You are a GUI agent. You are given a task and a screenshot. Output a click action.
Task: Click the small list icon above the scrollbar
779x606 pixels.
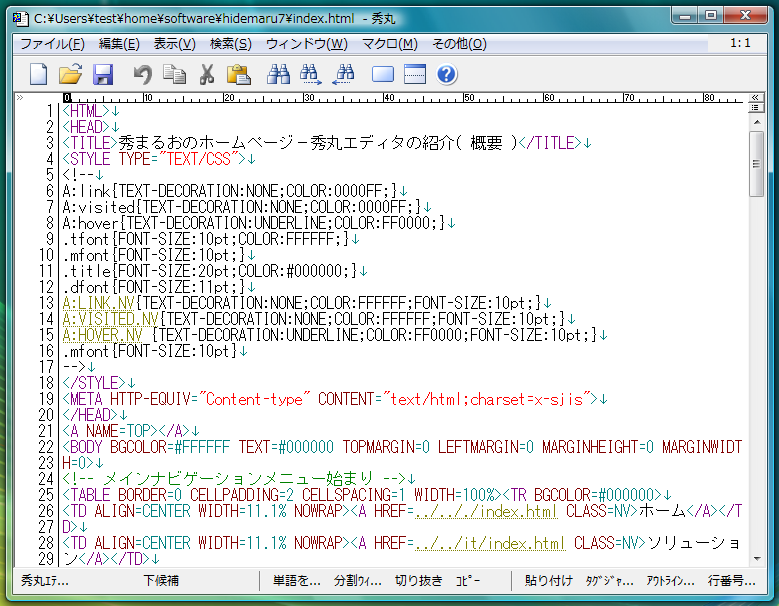pyautogui.click(x=755, y=107)
